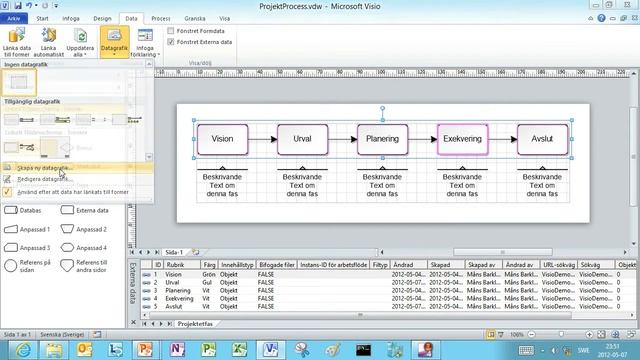Click the Referens på sidan stencil shape

[28, 266]
